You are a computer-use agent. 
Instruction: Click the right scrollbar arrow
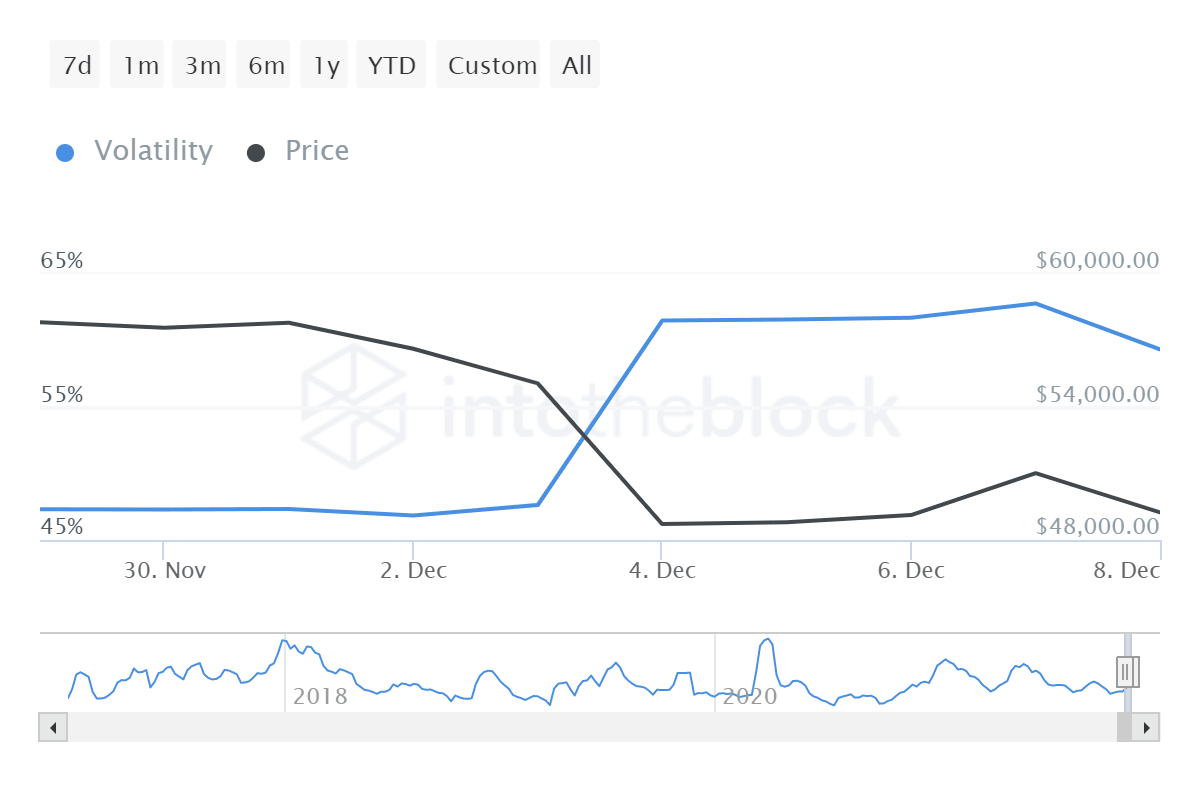pos(1148,728)
